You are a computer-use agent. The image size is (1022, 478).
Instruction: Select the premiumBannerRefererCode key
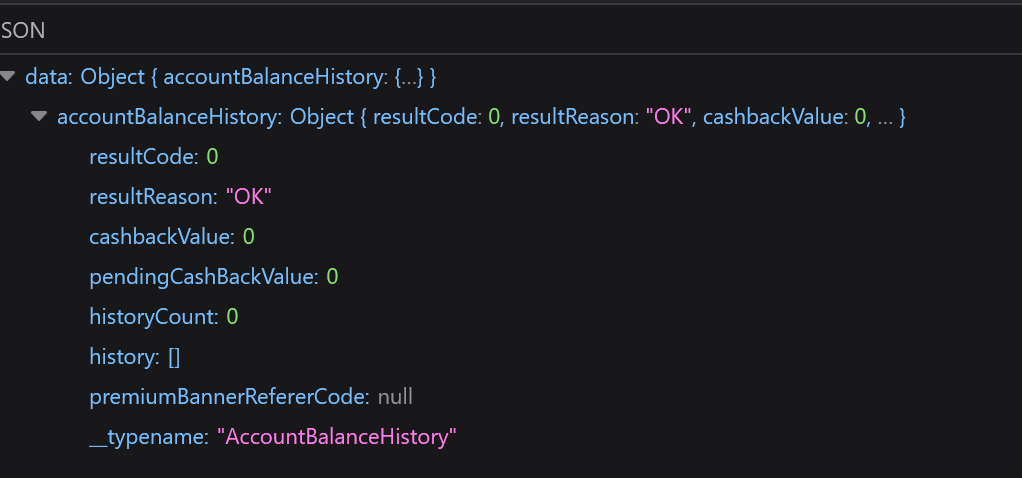pos(229,396)
